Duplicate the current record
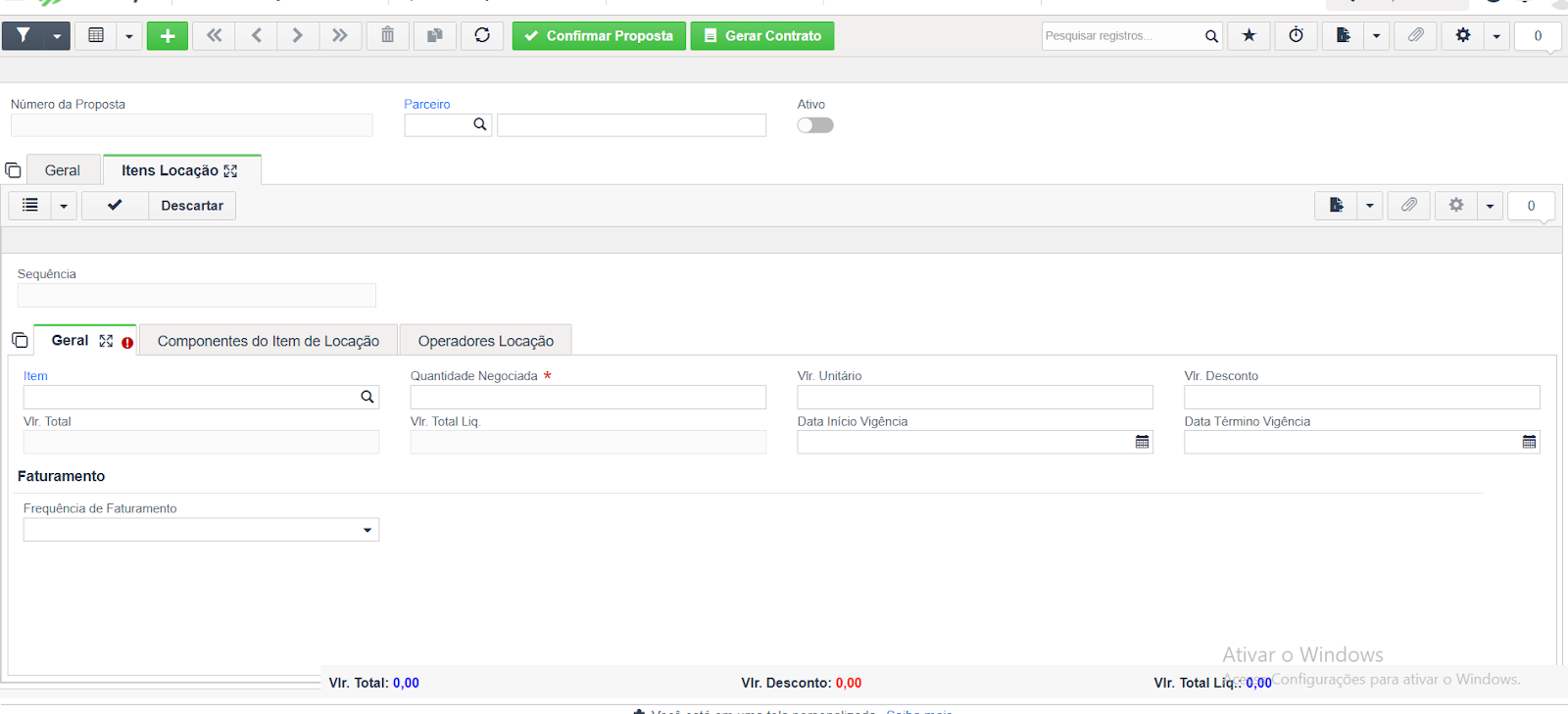Image resolution: width=1568 pixels, height=714 pixels. (435, 36)
